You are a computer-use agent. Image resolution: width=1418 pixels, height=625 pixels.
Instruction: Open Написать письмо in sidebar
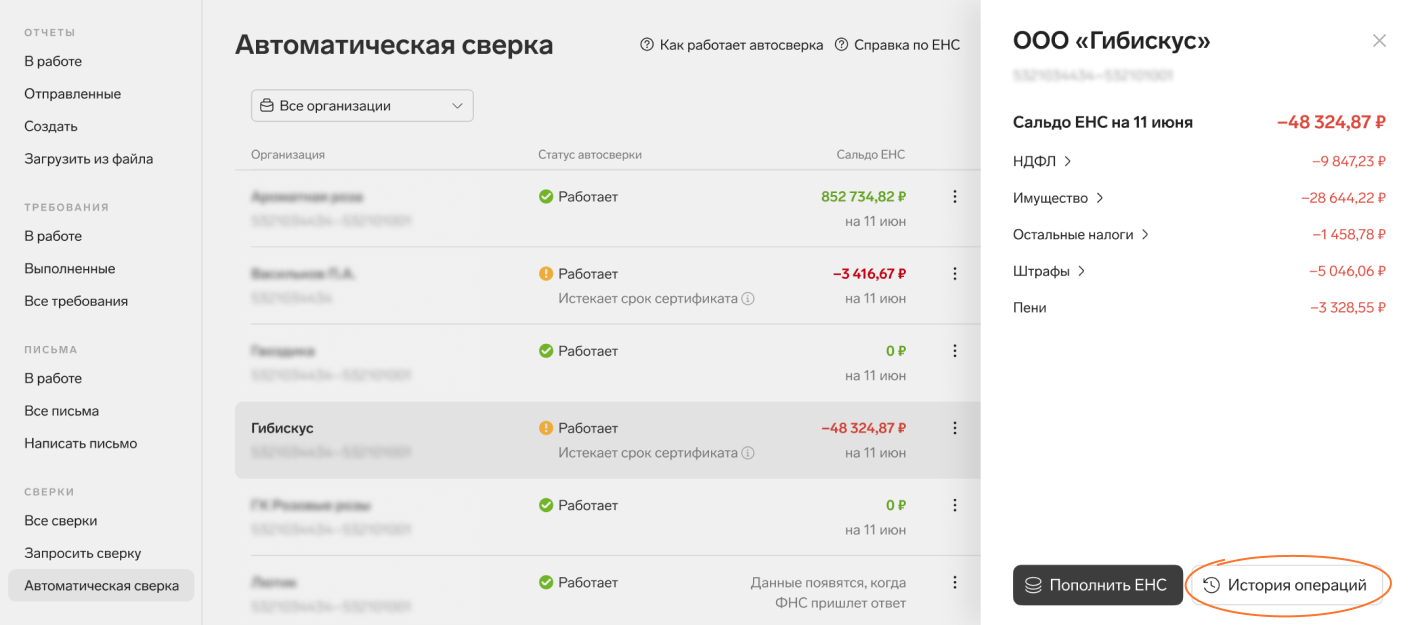click(x=81, y=443)
